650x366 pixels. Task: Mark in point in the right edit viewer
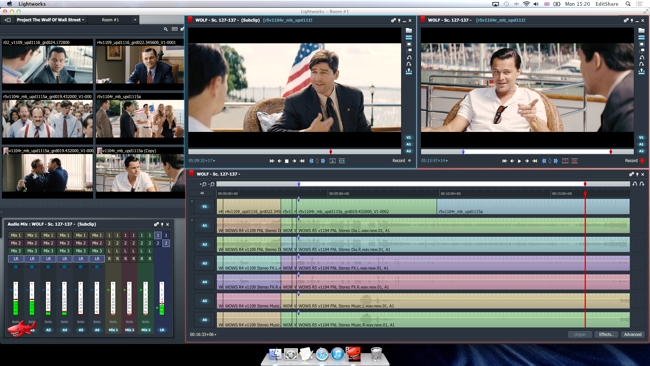[544, 161]
